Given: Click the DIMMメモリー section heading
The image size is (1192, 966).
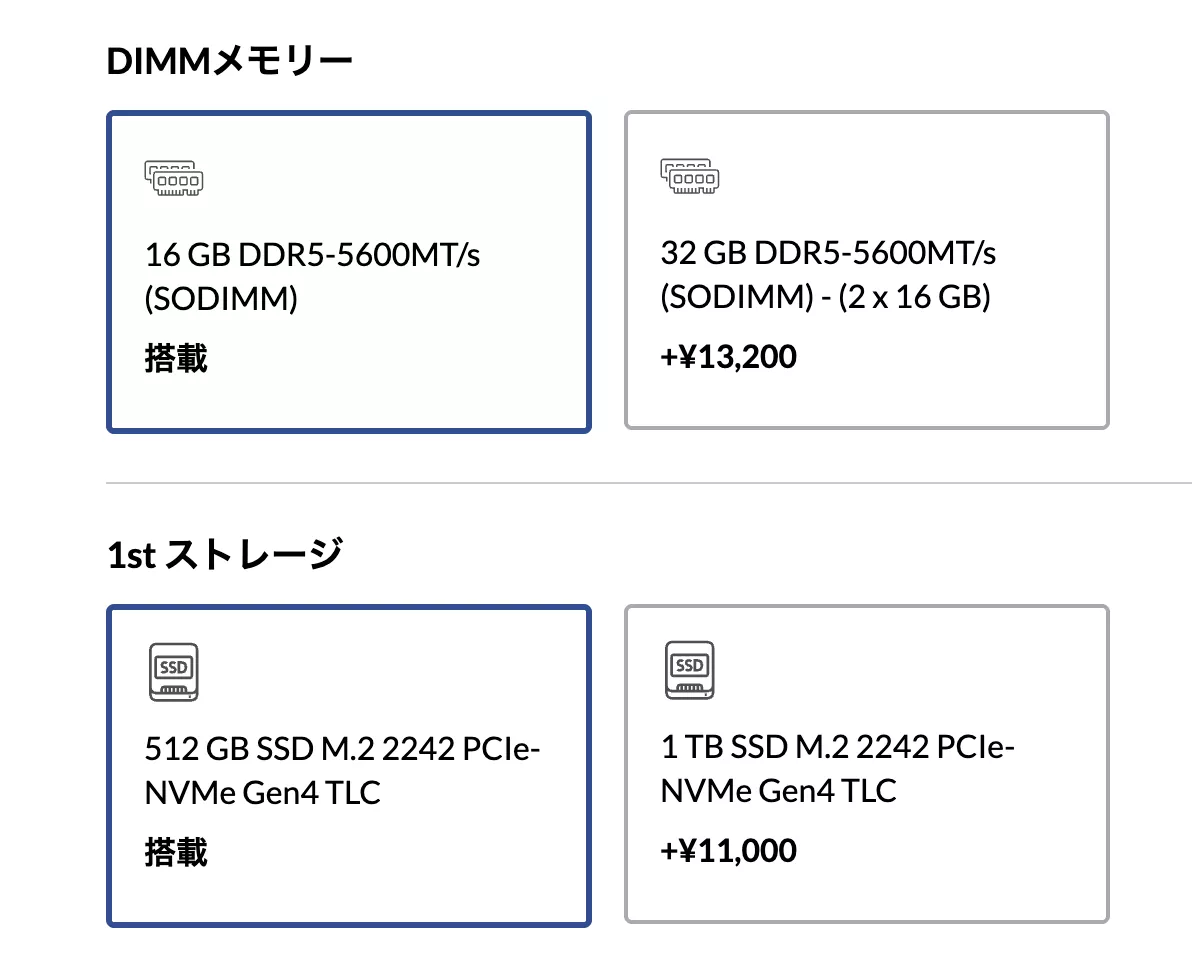Looking at the screenshot, I should pos(230,62).
